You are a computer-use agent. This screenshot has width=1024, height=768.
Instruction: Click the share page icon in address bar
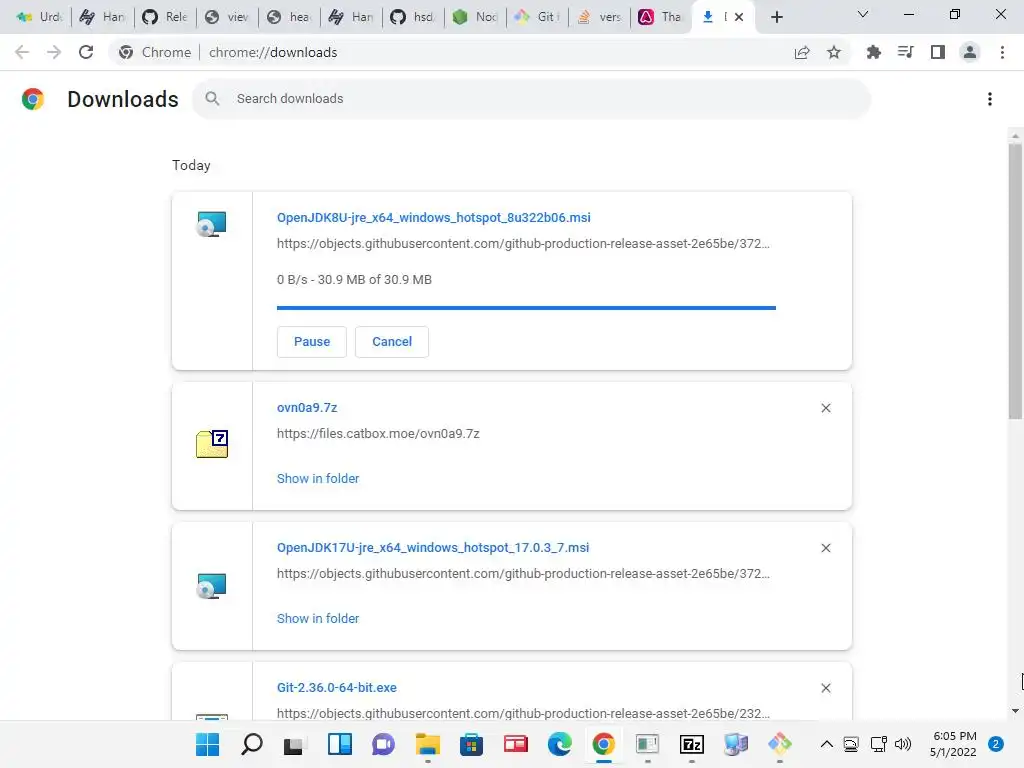[x=802, y=52]
